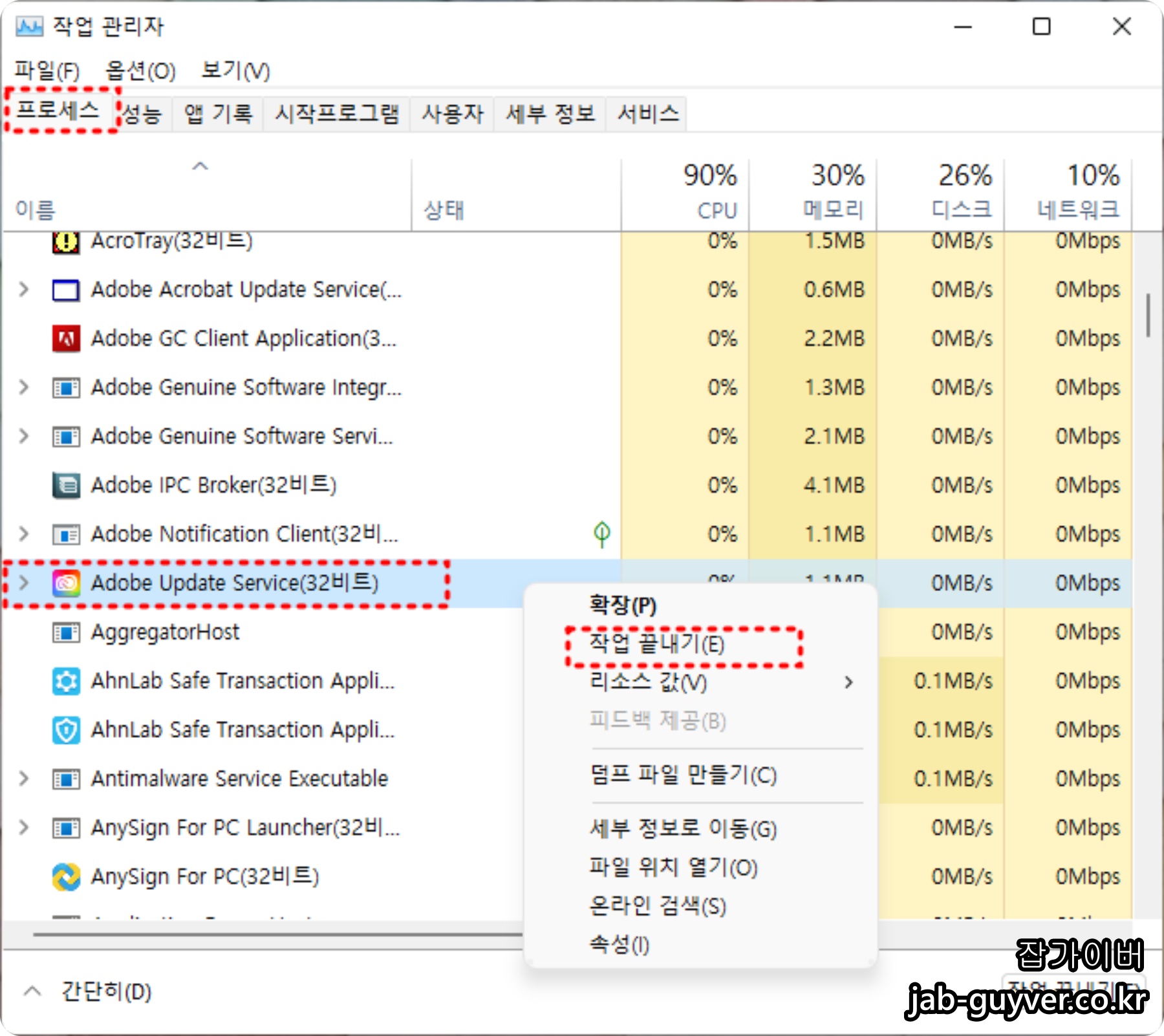Switch to the 프로세스 tab
This screenshot has height=1036, width=1164.
pos(58,111)
